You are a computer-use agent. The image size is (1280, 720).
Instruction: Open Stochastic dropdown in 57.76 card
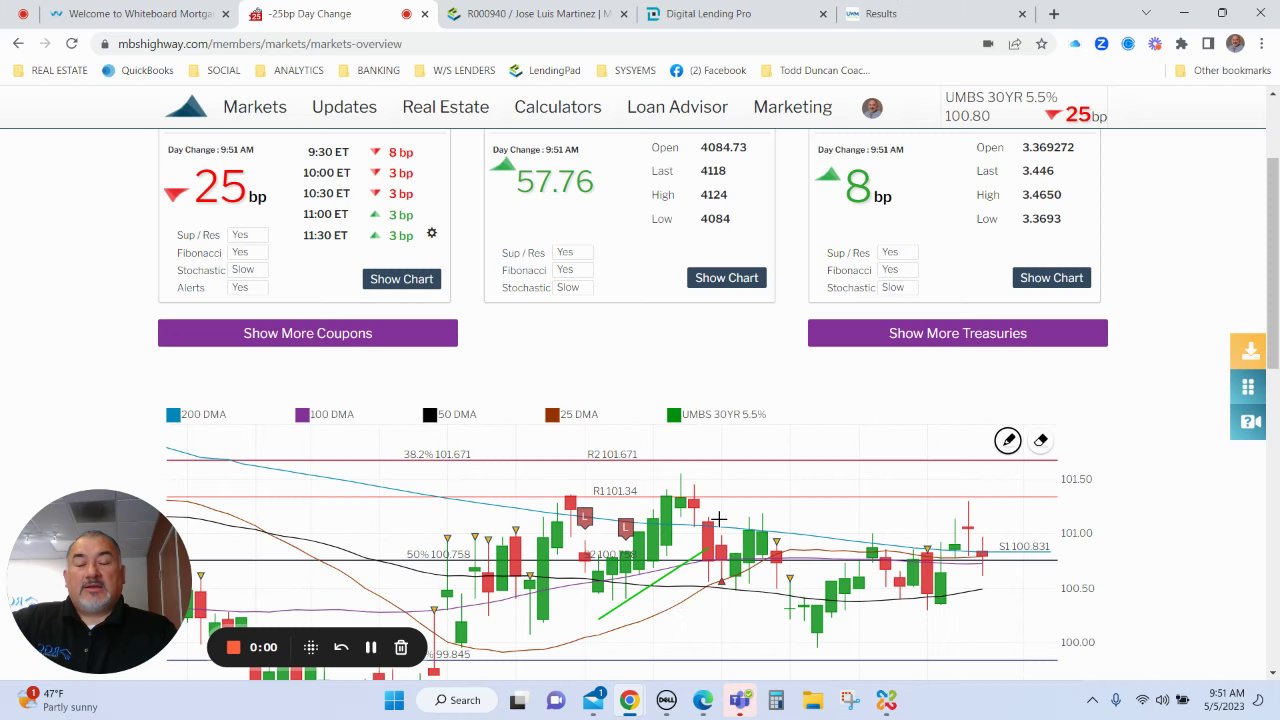click(573, 287)
